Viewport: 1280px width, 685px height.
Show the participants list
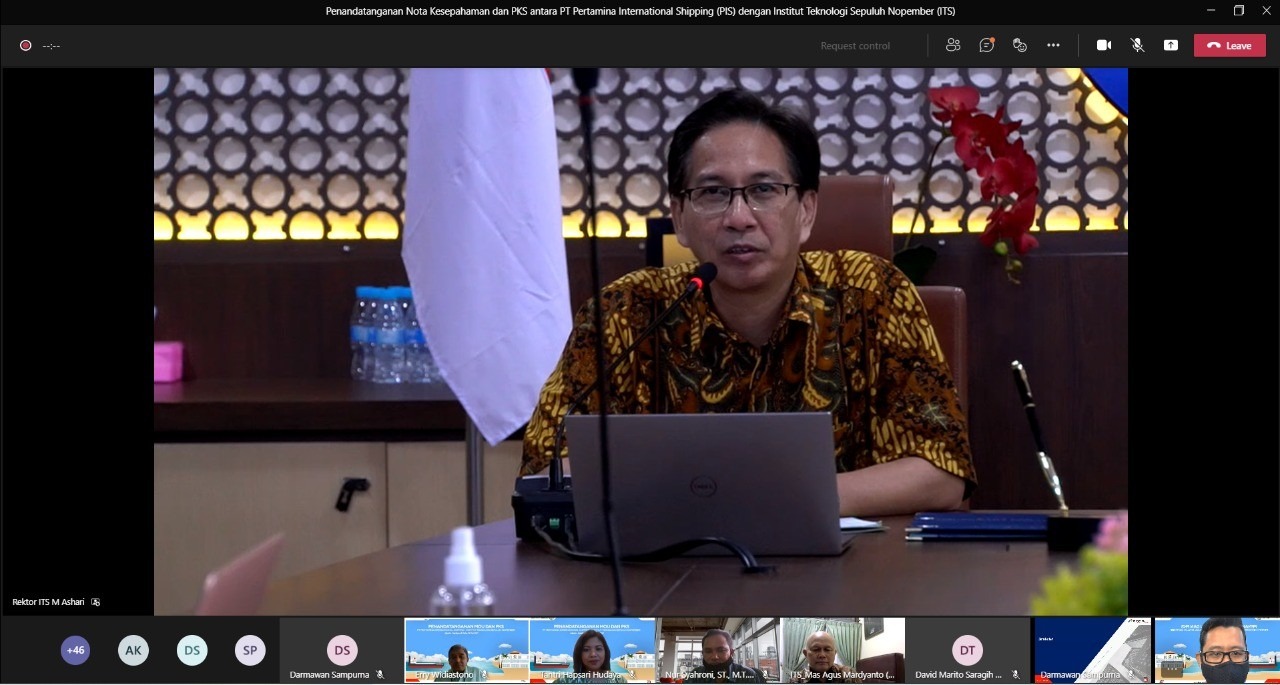(953, 45)
